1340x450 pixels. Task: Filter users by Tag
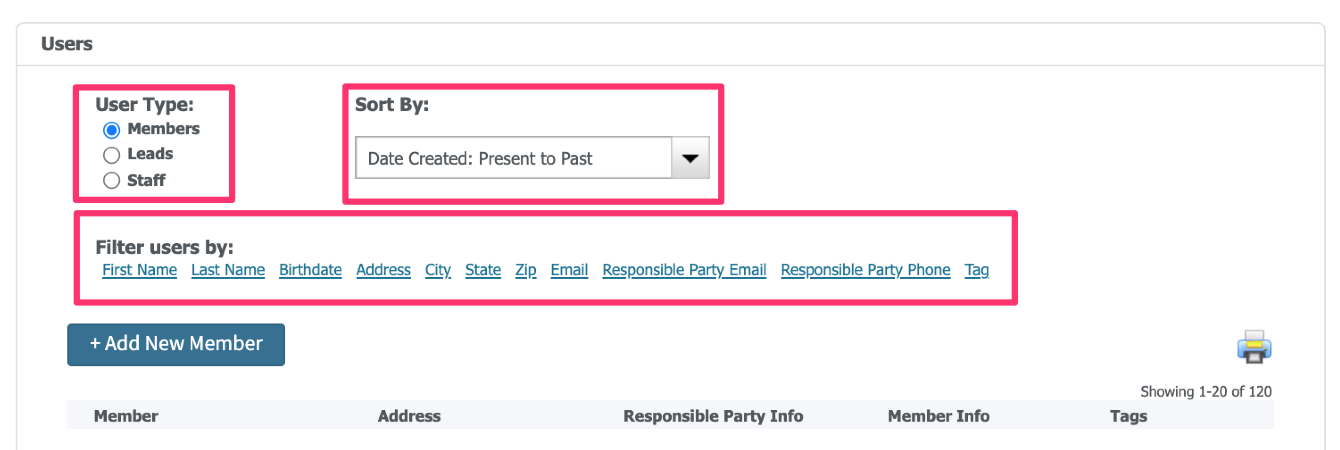pyautogui.click(x=977, y=270)
